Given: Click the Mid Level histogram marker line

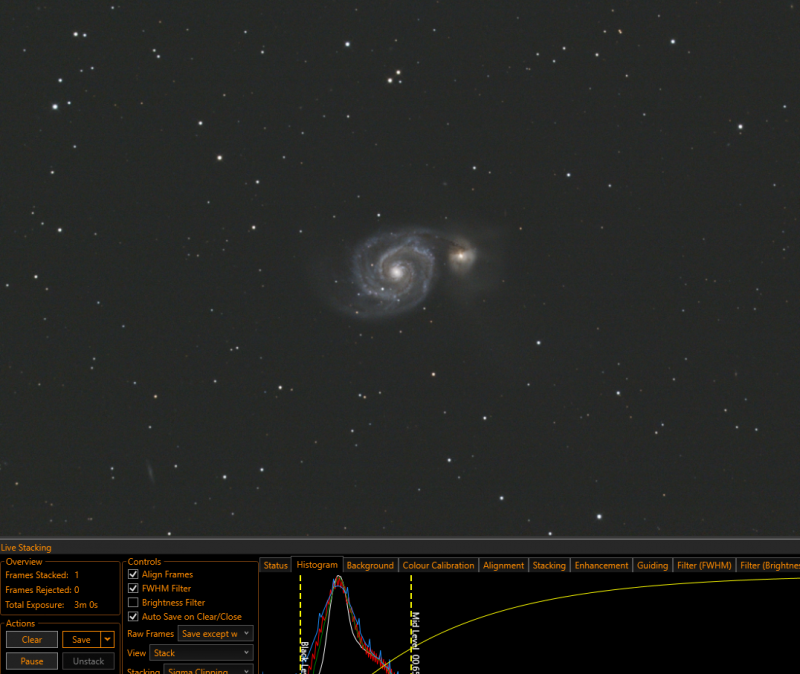Looking at the screenshot, I should coord(411,623).
